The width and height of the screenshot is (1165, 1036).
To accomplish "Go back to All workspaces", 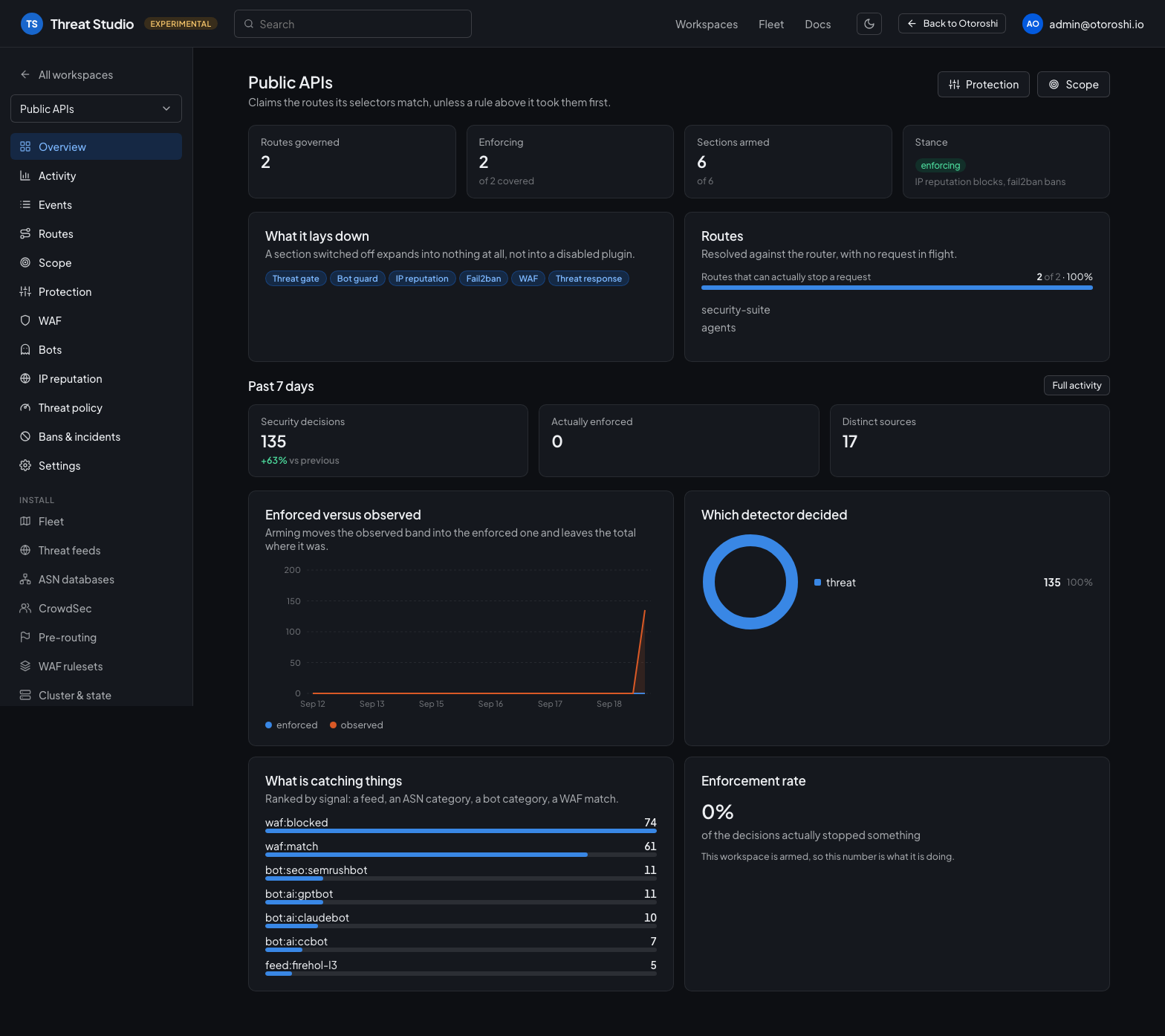I will pyautogui.click(x=67, y=74).
